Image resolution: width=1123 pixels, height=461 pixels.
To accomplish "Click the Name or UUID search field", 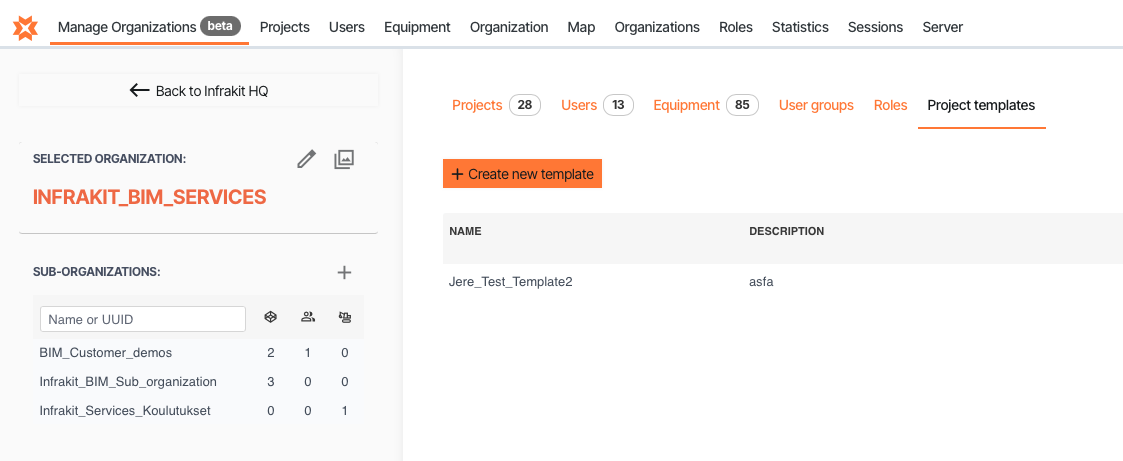I will (x=143, y=319).
